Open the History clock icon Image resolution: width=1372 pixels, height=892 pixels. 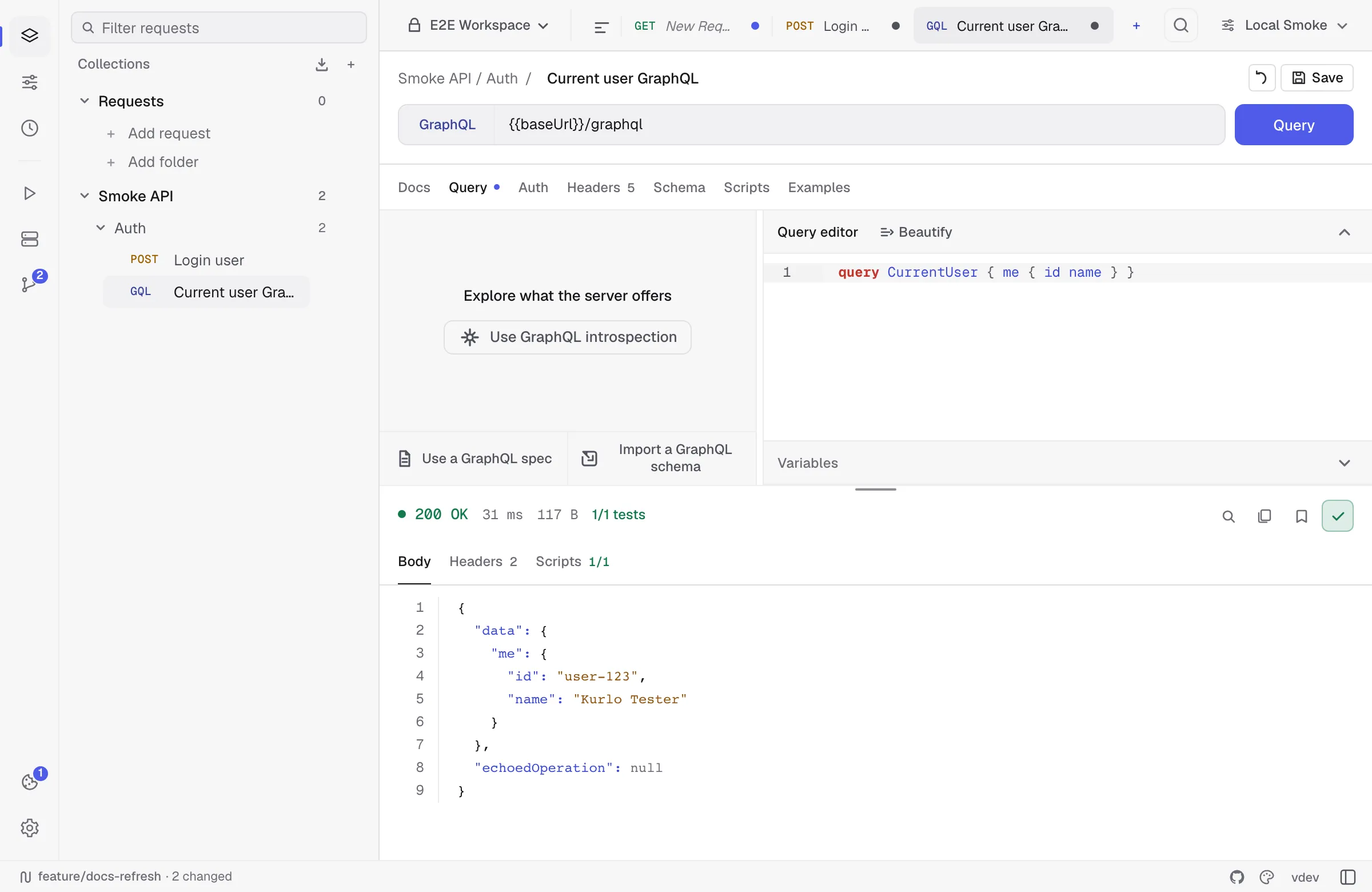pyautogui.click(x=29, y=128)
